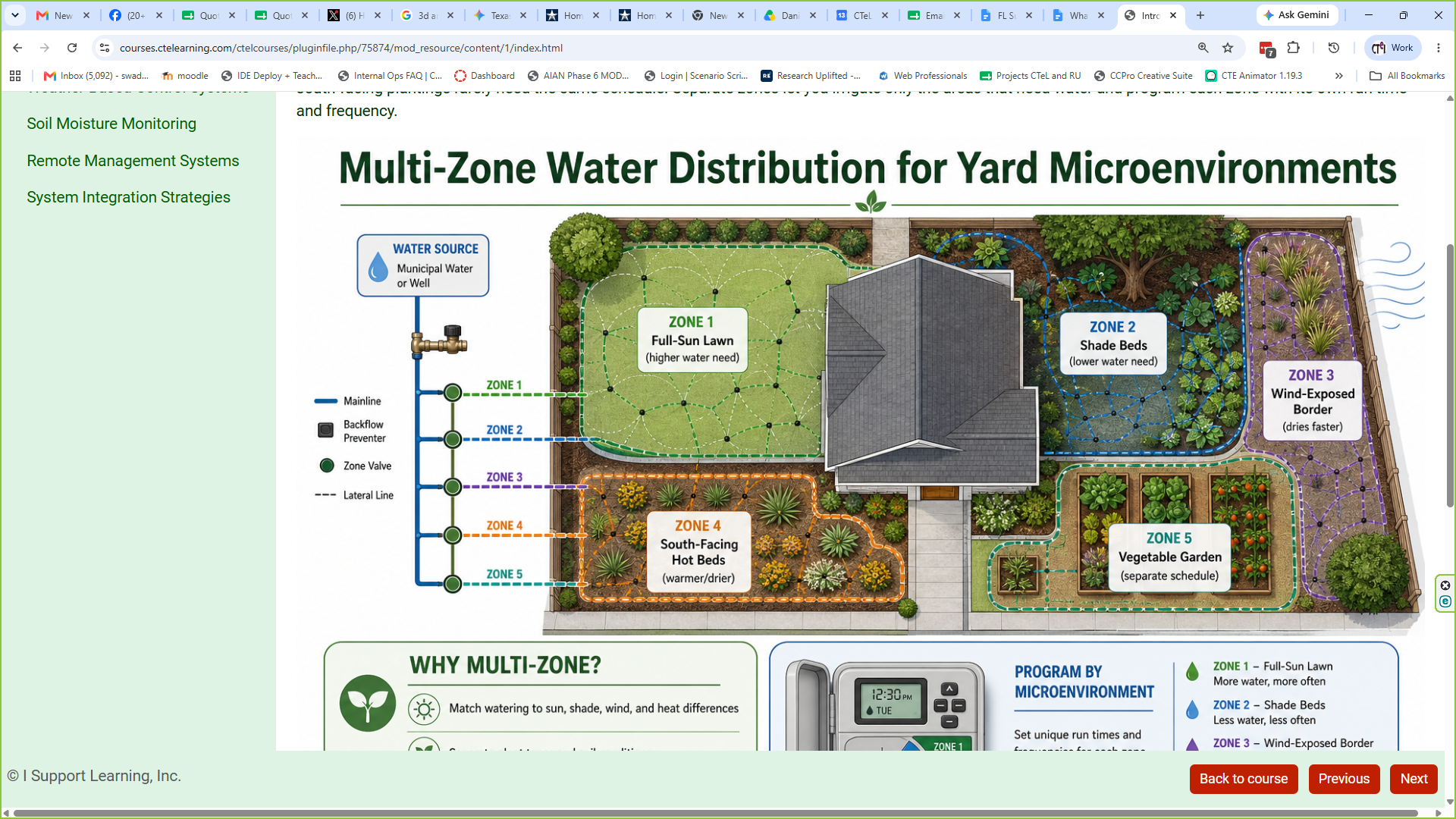Image resolution: width=1456 pixels, height=819 pixels.
Task: Open the IDE Deploy + Teach bookmark
Action: tap(271, 76)
